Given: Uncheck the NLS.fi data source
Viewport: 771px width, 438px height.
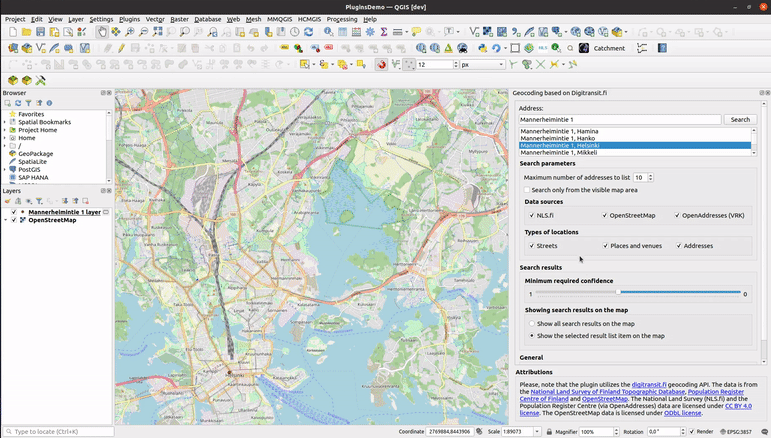Looking at the screenshot, I should (532, 215).
